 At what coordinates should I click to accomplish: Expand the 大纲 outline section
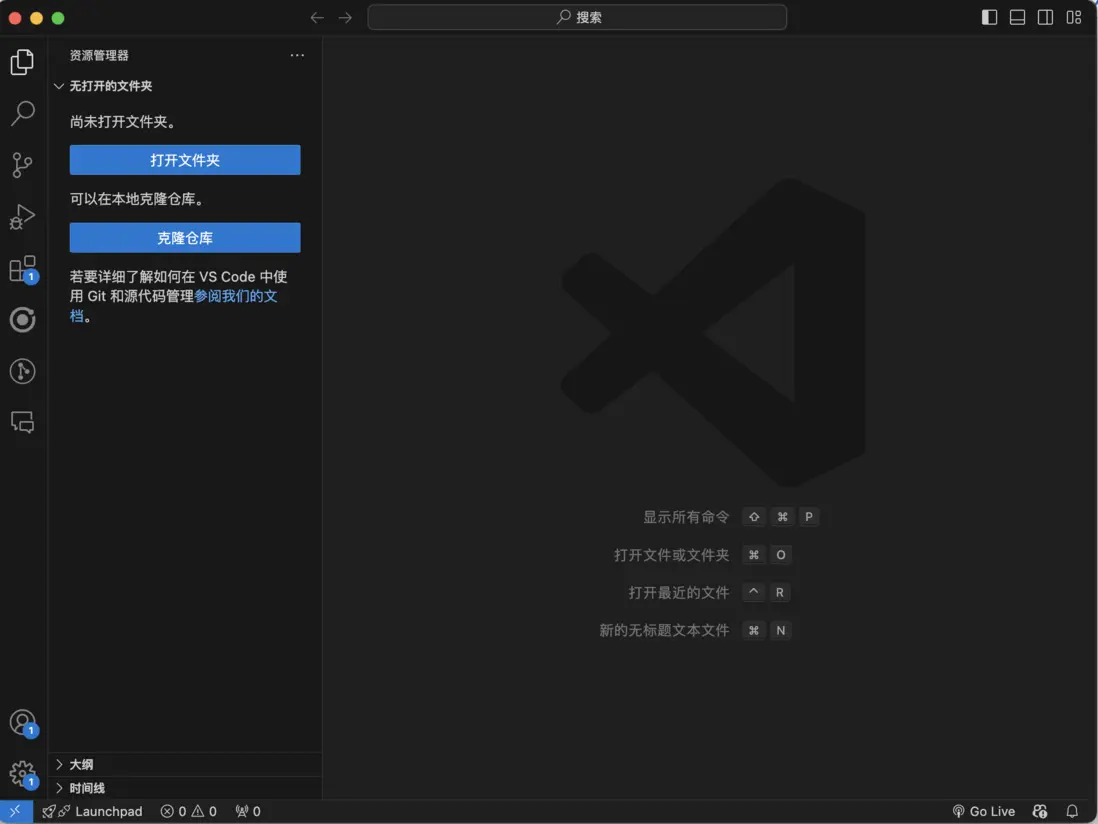pos(82,764)
